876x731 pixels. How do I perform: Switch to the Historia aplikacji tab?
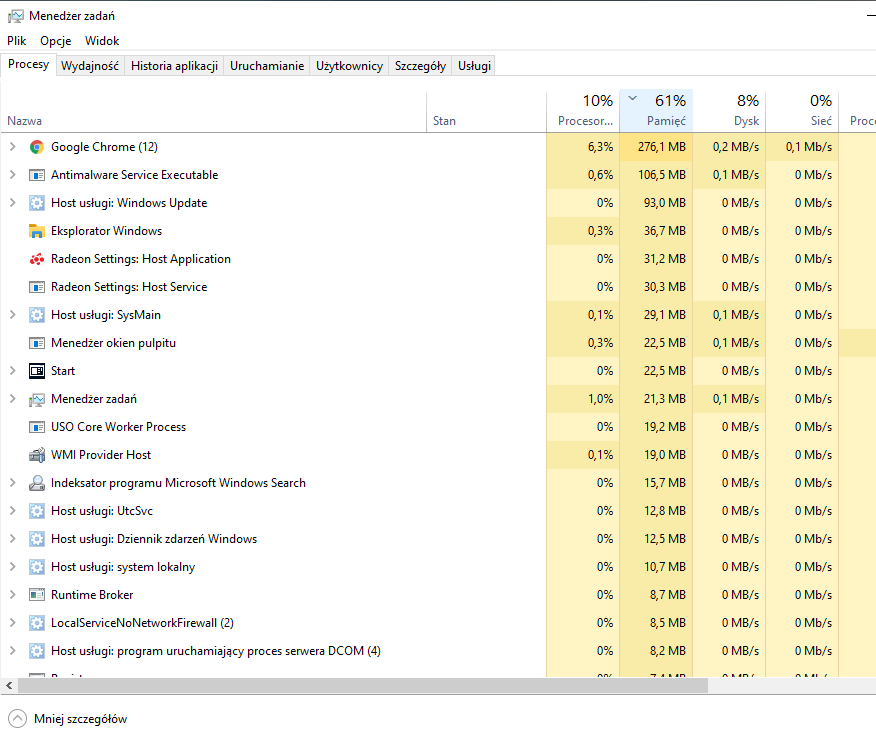pos(174,66)
